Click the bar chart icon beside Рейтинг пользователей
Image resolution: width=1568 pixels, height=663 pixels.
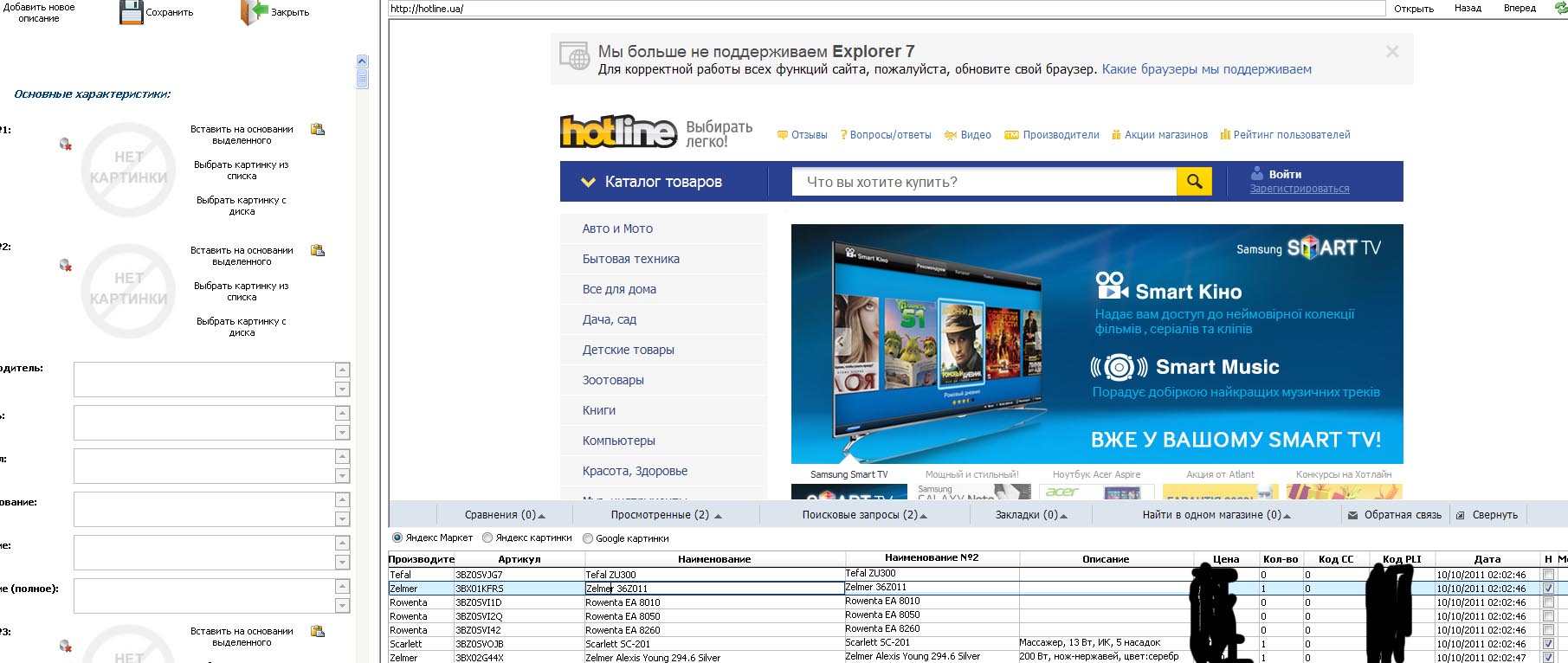1225,134
